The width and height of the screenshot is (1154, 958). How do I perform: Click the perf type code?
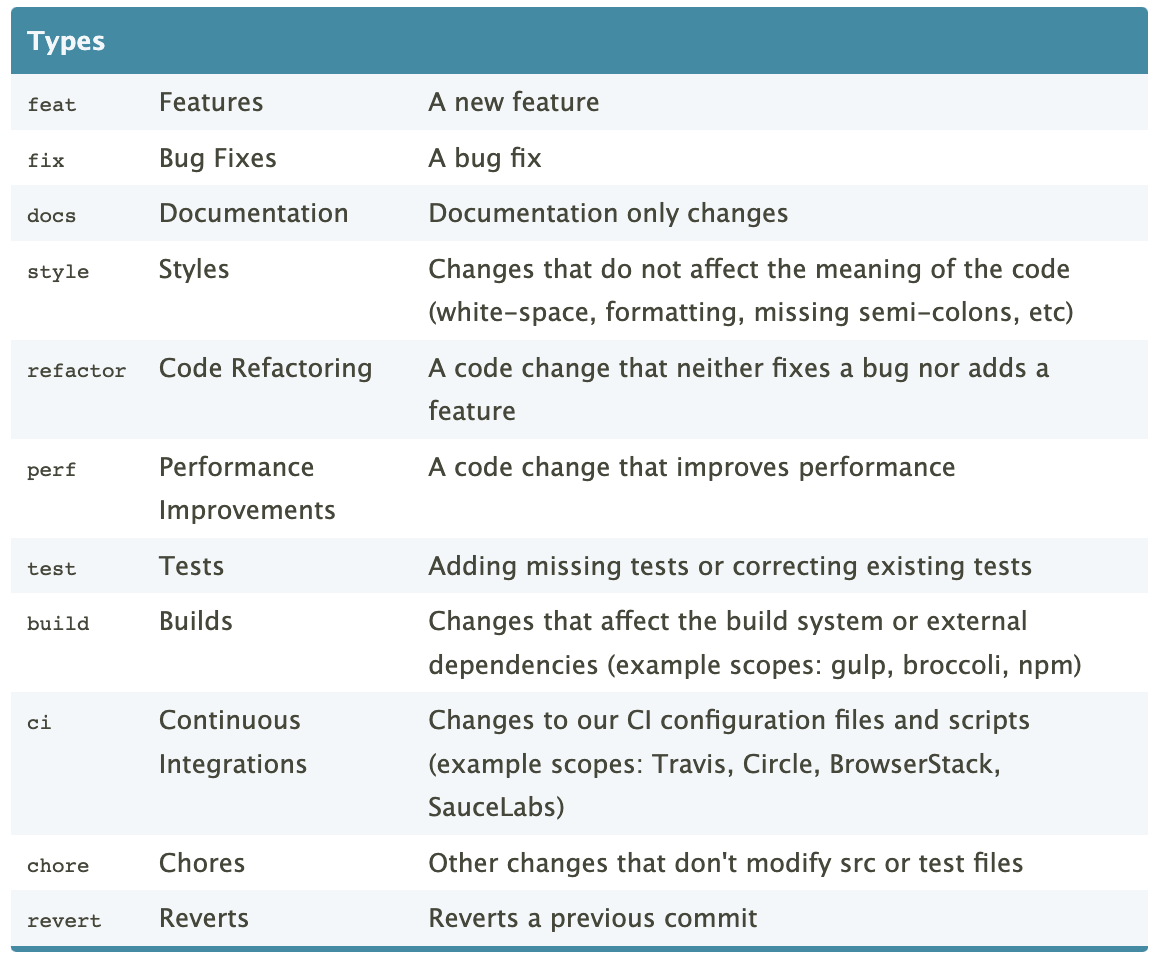(52, 470)
